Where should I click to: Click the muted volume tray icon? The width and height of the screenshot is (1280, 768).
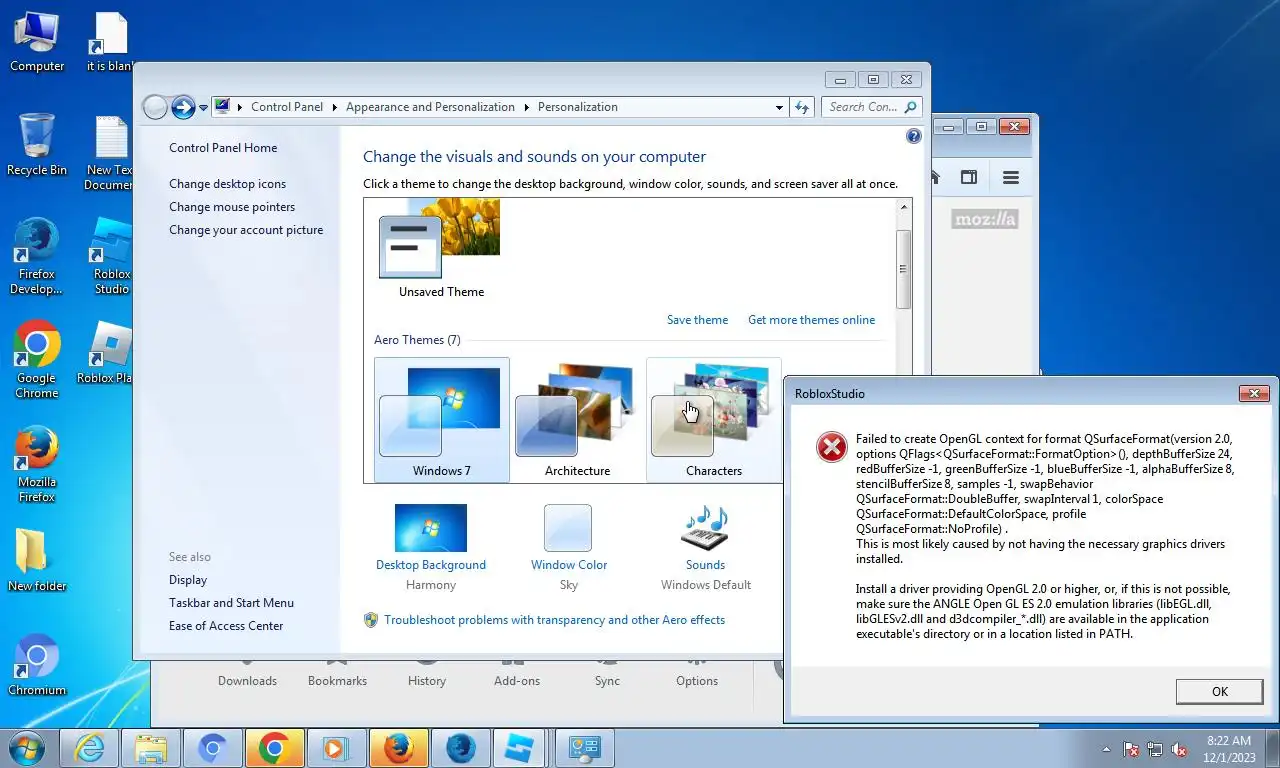(x=1179, y=748)
